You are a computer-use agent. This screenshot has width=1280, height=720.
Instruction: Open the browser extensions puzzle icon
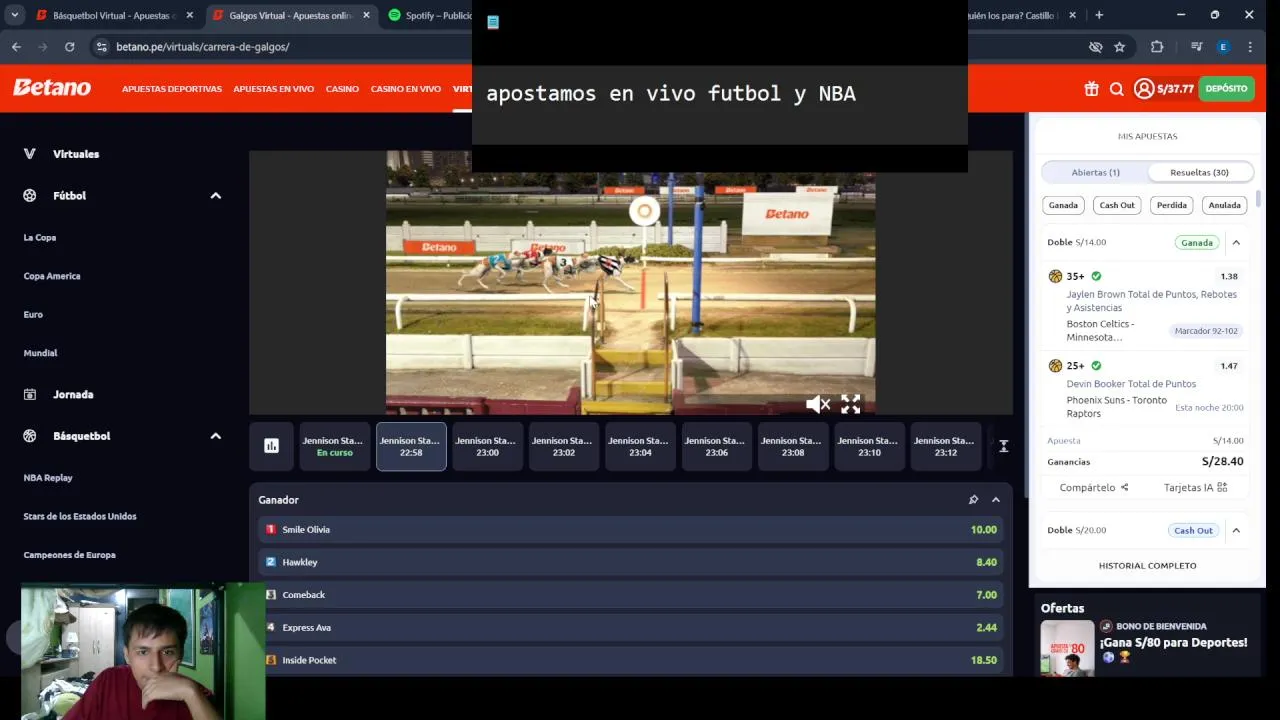1157,47
